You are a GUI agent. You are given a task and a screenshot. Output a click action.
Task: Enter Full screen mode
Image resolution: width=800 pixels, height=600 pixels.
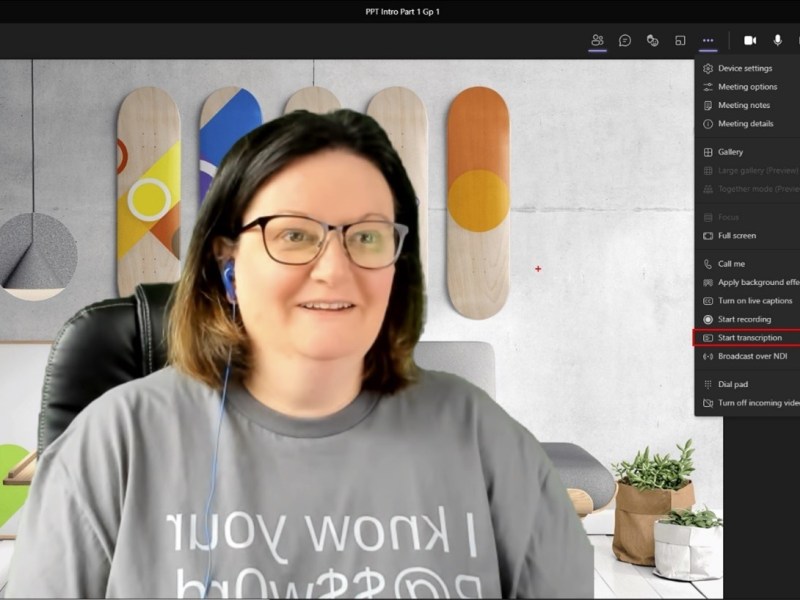coord(737,236)
